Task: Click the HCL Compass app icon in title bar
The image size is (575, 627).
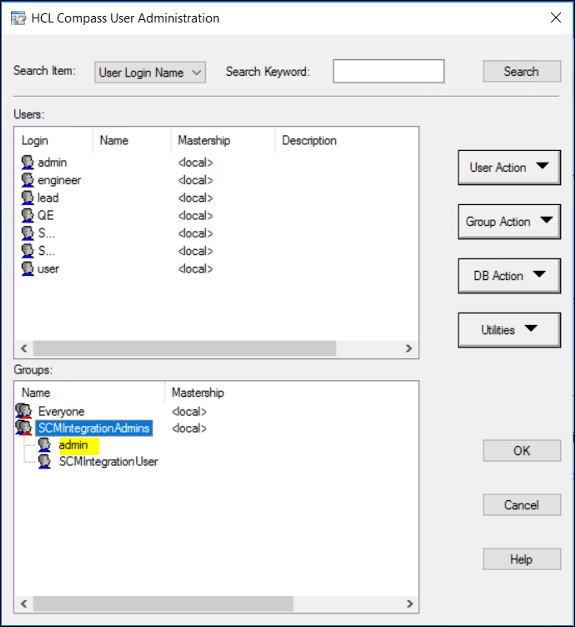Action: click(18, 18)
